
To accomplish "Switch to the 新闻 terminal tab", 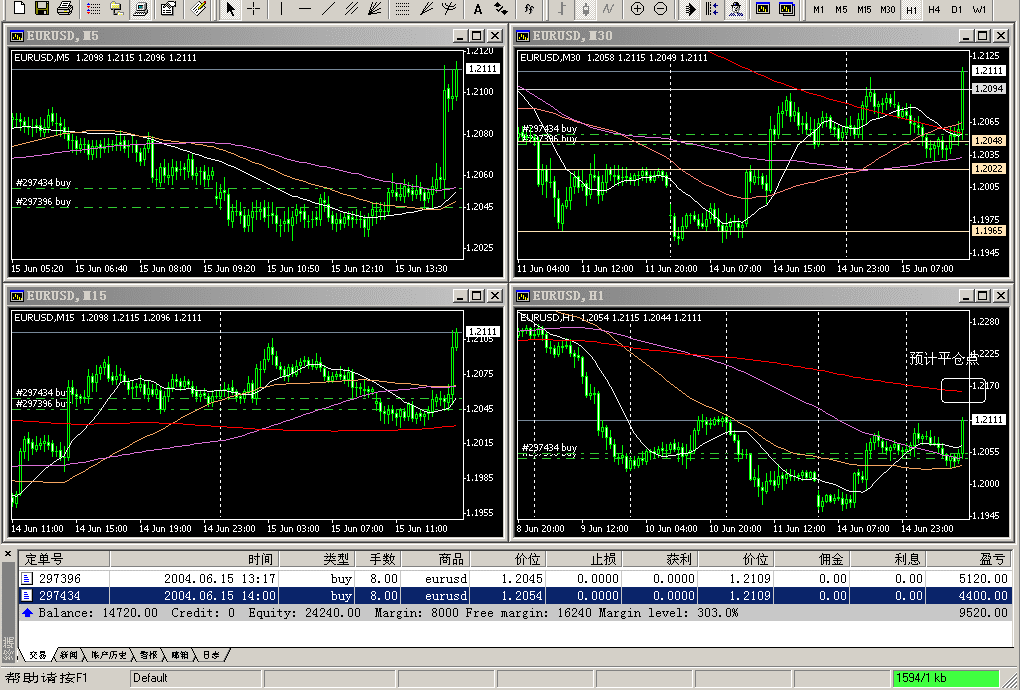I will 68,655.
